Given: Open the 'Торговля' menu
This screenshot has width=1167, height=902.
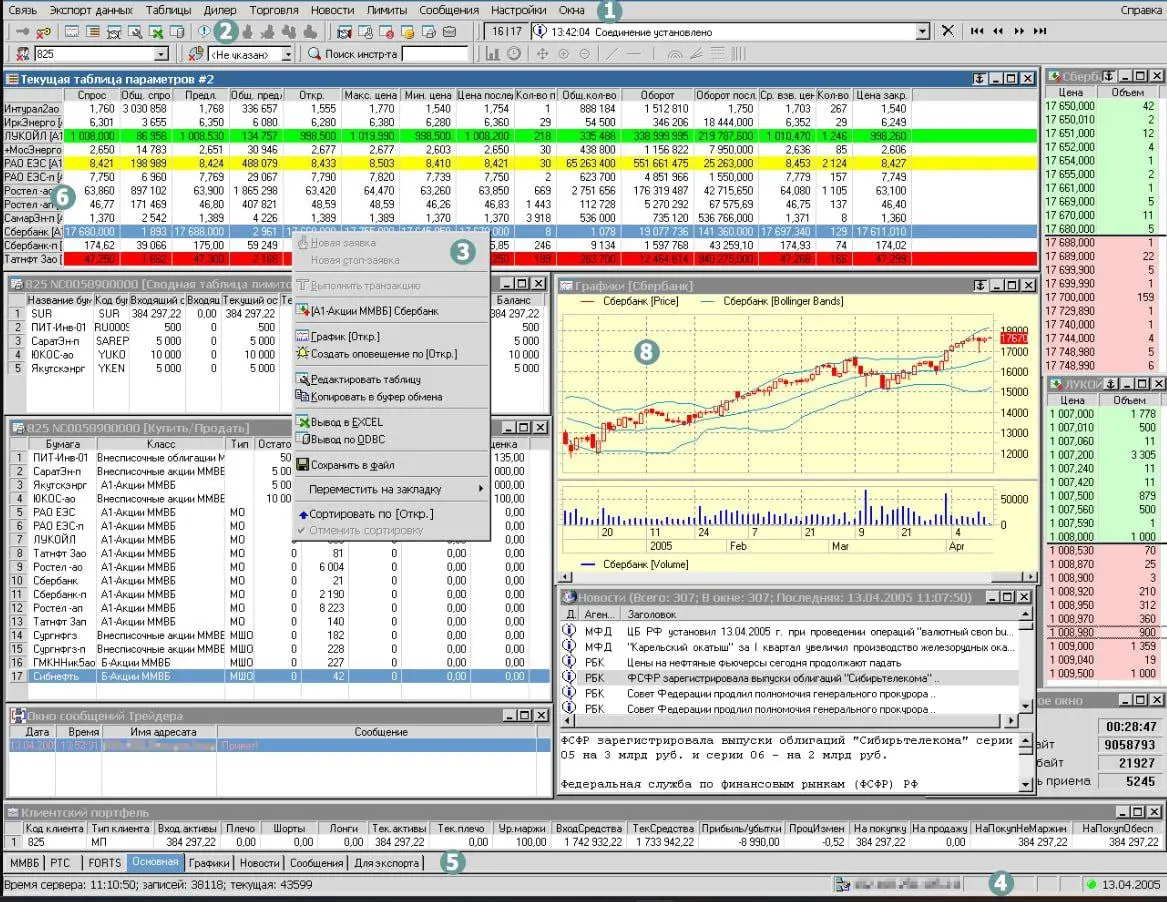Looking at the screenshot, I should point(273,10).
